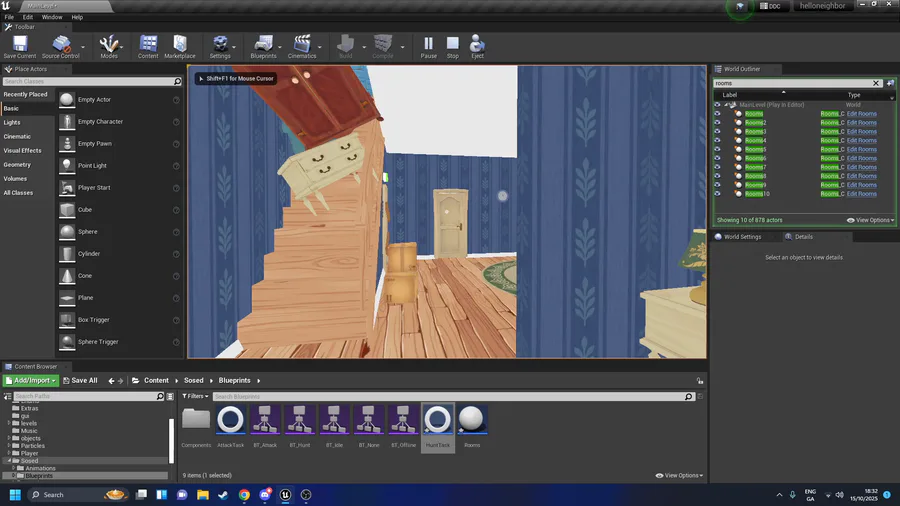The image size is (900, 506).
Task: Stop the play session
Action: coord(453,47)
